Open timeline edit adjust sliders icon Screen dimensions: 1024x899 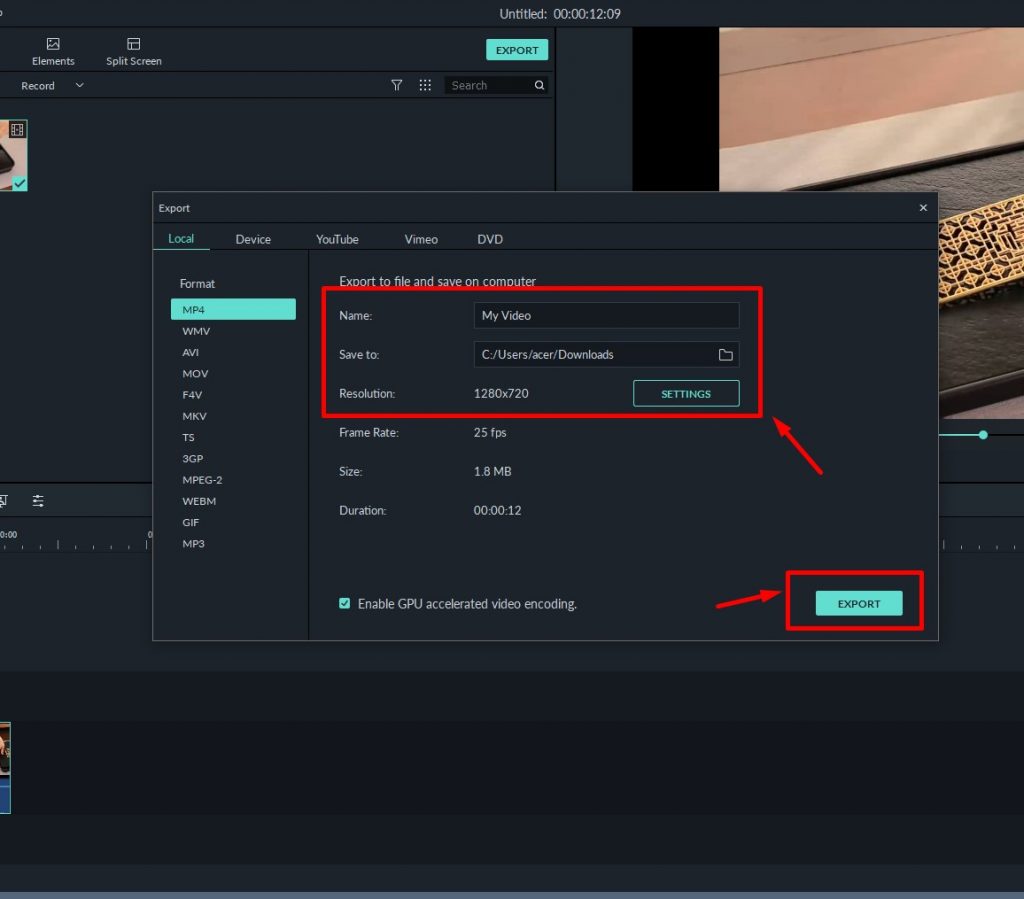[38, 501]
